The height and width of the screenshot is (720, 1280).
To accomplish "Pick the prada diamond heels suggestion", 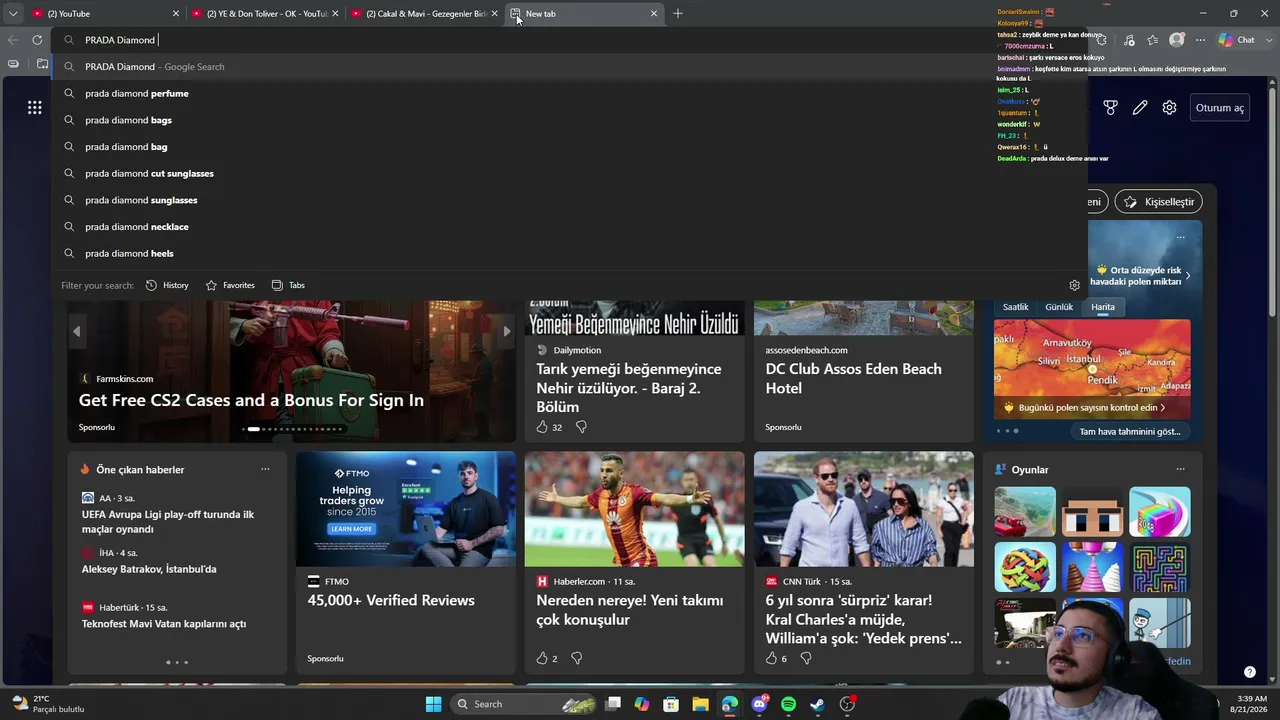I will click(569, 253).
